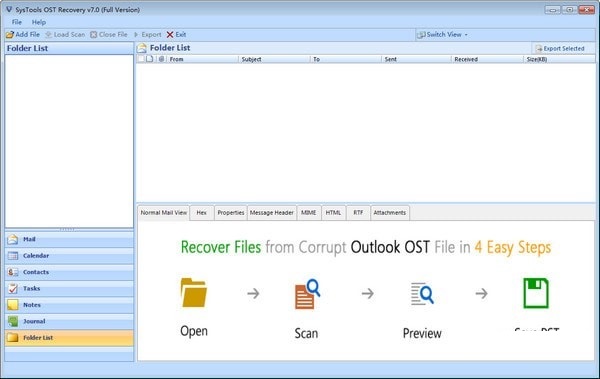This screenshot has height=379, width=600.
Task: Click the Close File toolbar button
Action: tap(109, 35)
